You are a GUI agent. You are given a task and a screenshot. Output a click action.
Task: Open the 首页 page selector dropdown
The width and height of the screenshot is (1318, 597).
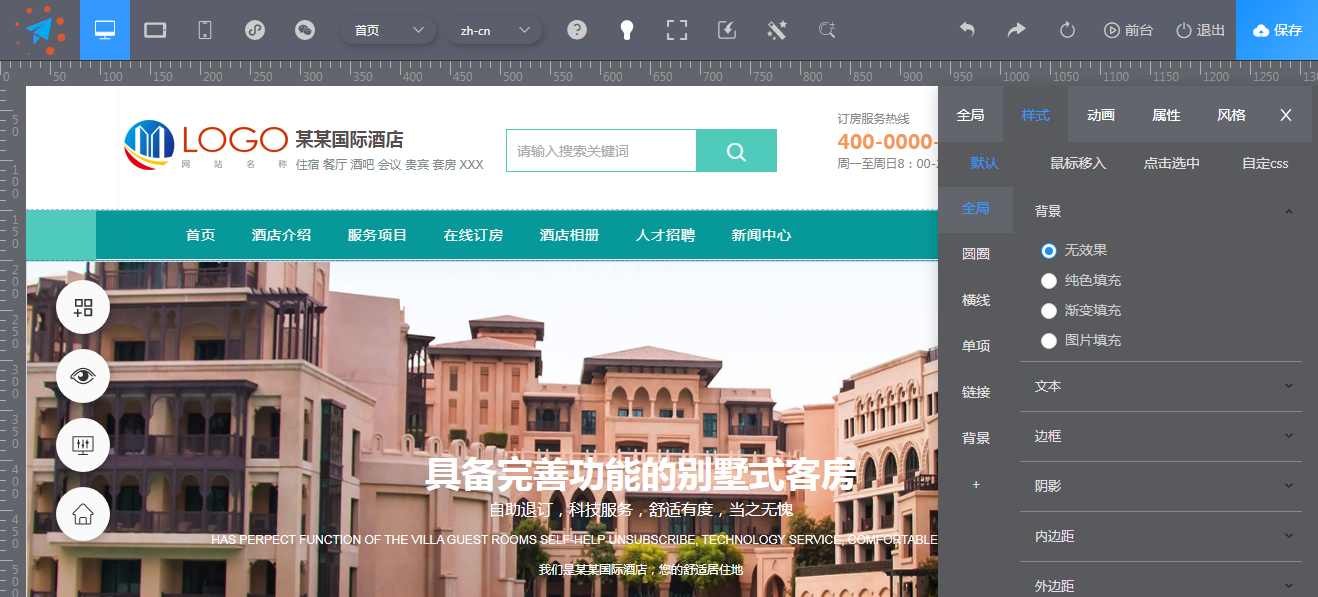click(388, 29)
